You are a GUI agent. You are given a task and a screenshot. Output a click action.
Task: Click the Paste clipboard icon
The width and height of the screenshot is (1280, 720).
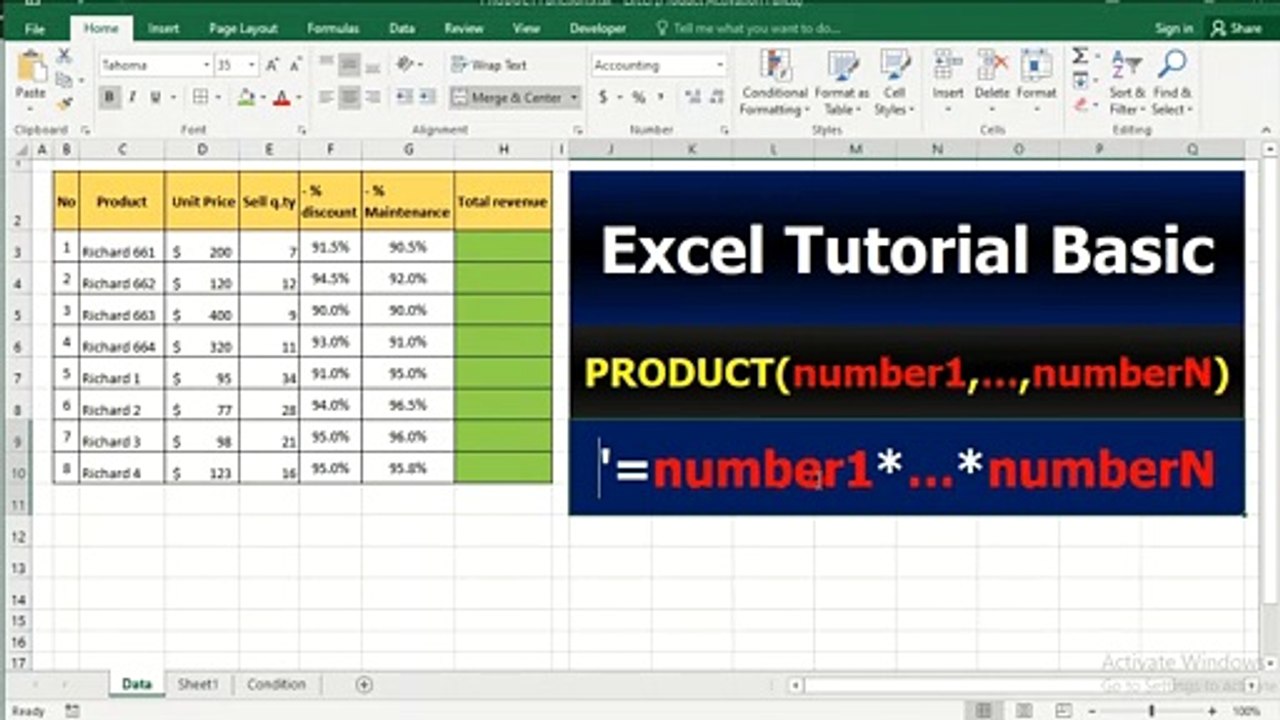pos(31,67)
